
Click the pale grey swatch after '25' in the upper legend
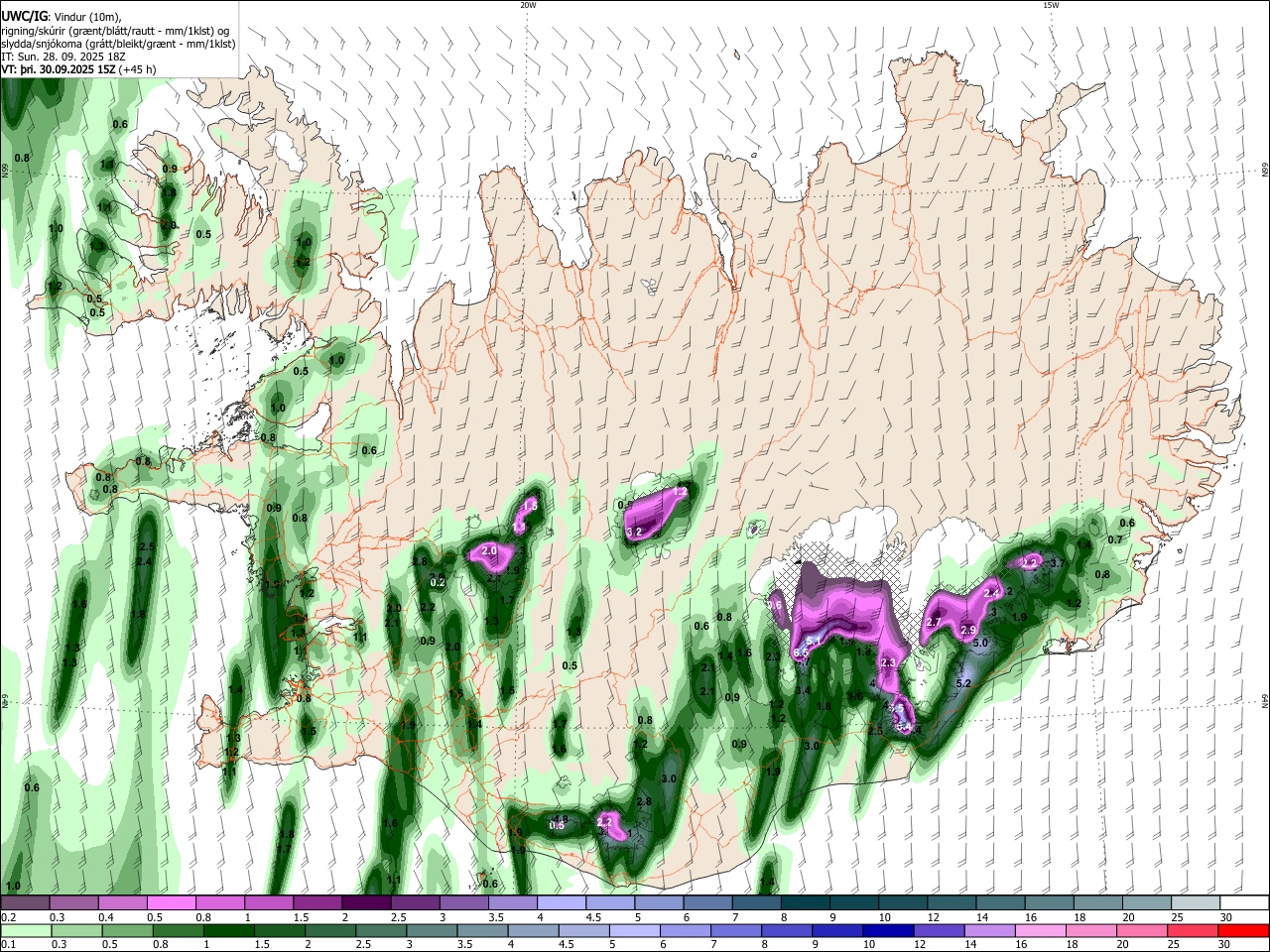tap(1198, 902)
